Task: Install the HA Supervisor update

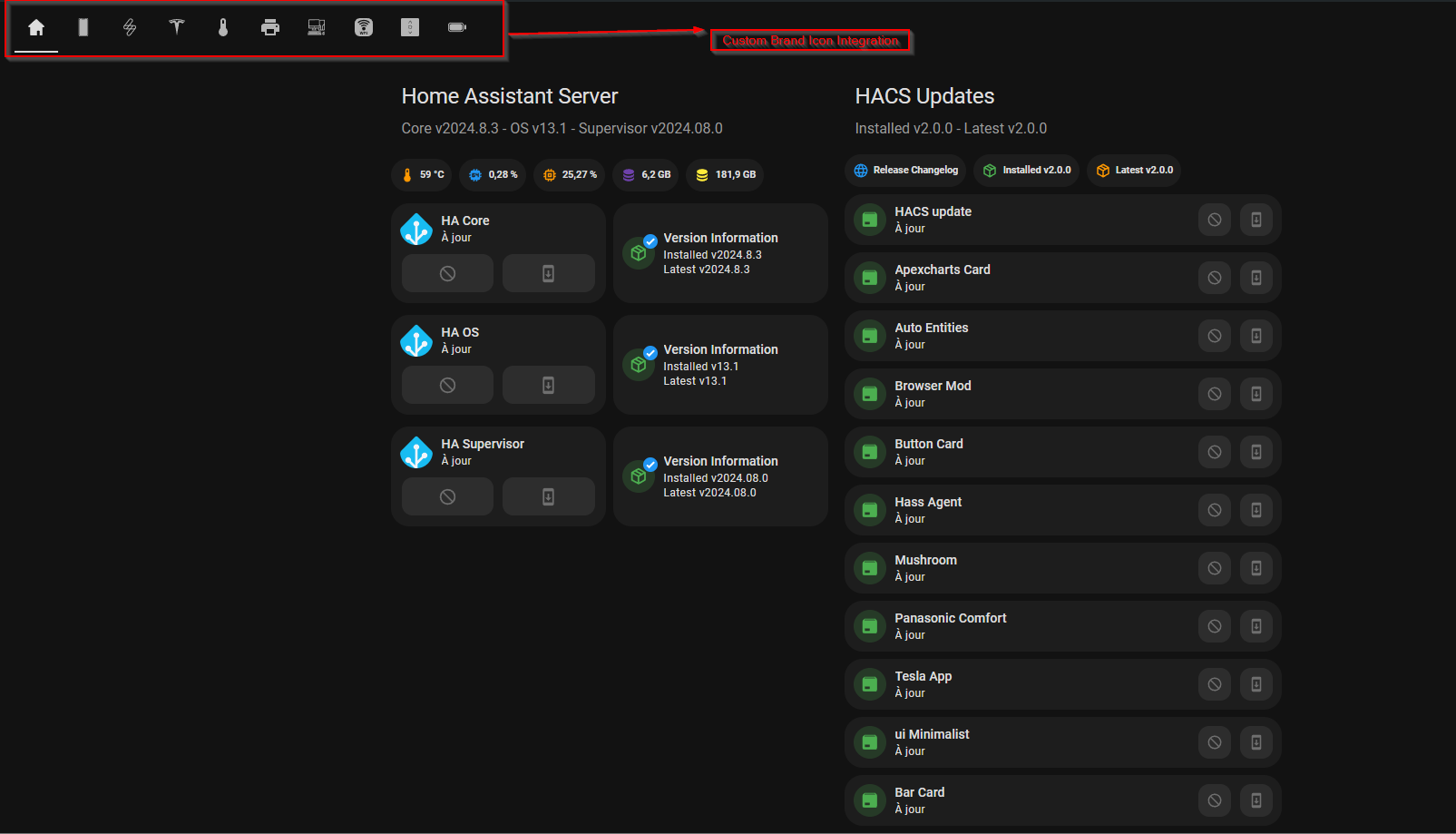Action: click(x=548, y=496)
